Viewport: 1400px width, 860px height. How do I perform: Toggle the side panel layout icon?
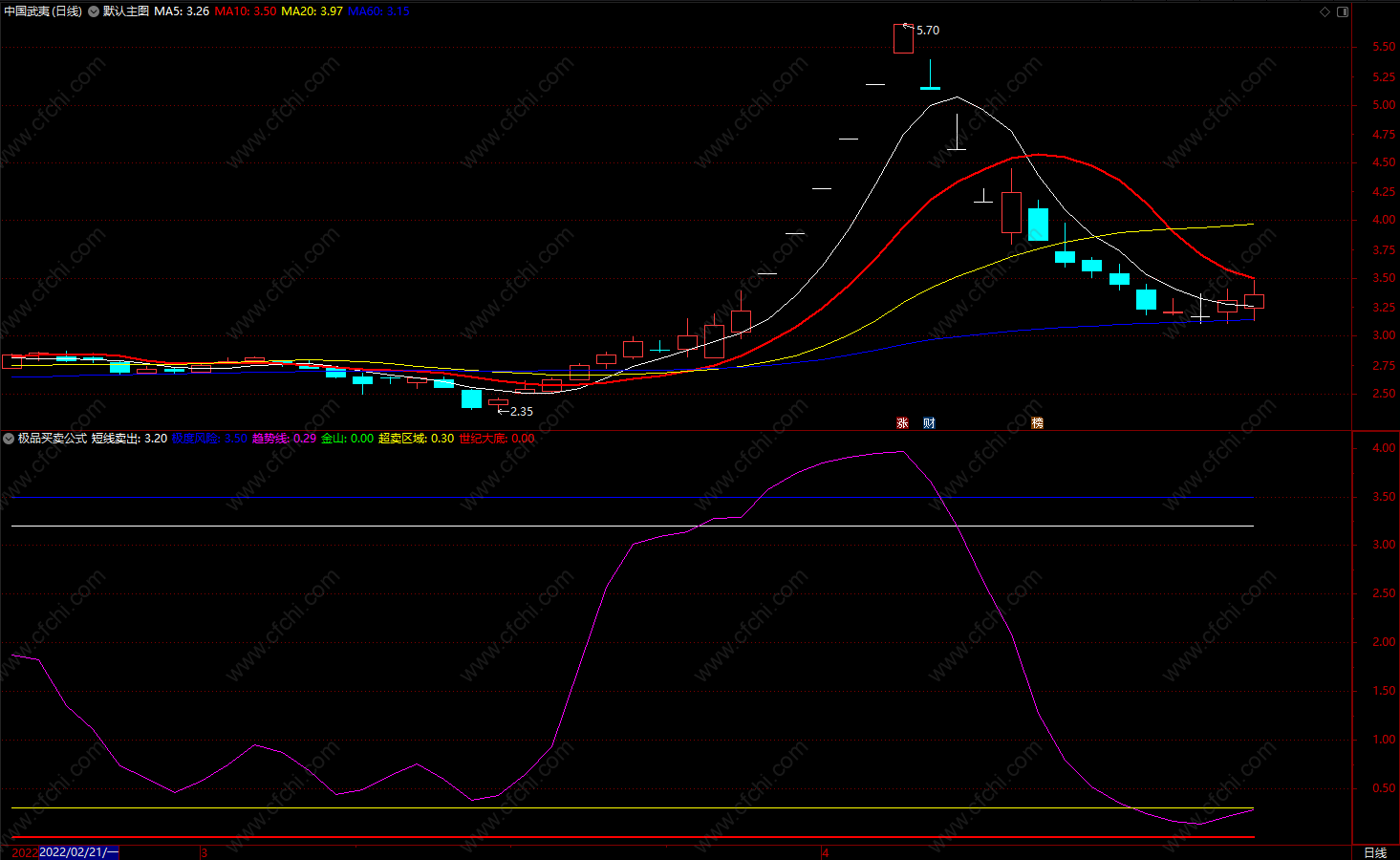(1343, 11)
